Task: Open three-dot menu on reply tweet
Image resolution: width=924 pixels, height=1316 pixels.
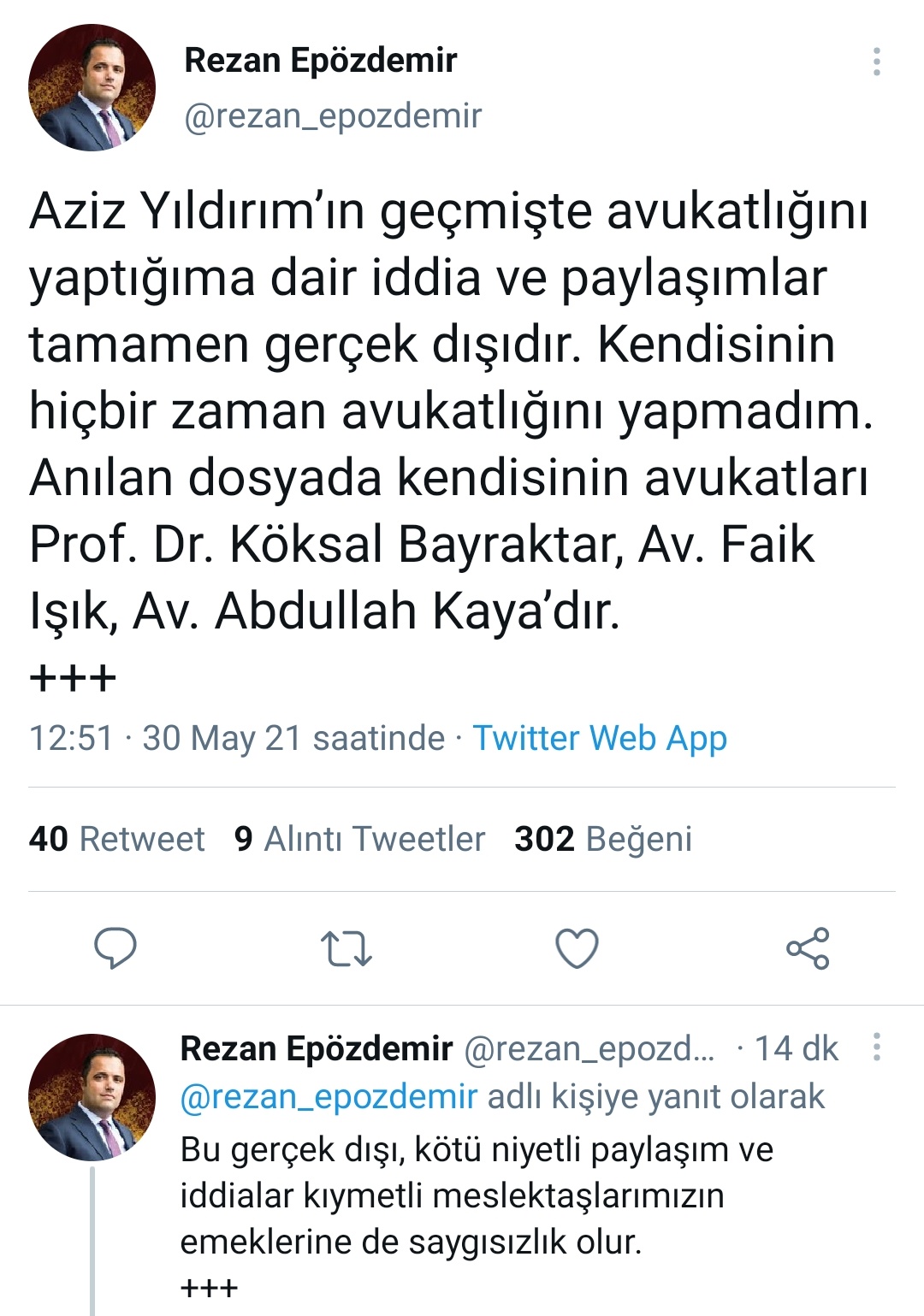Action: (x=877, y=1047)
